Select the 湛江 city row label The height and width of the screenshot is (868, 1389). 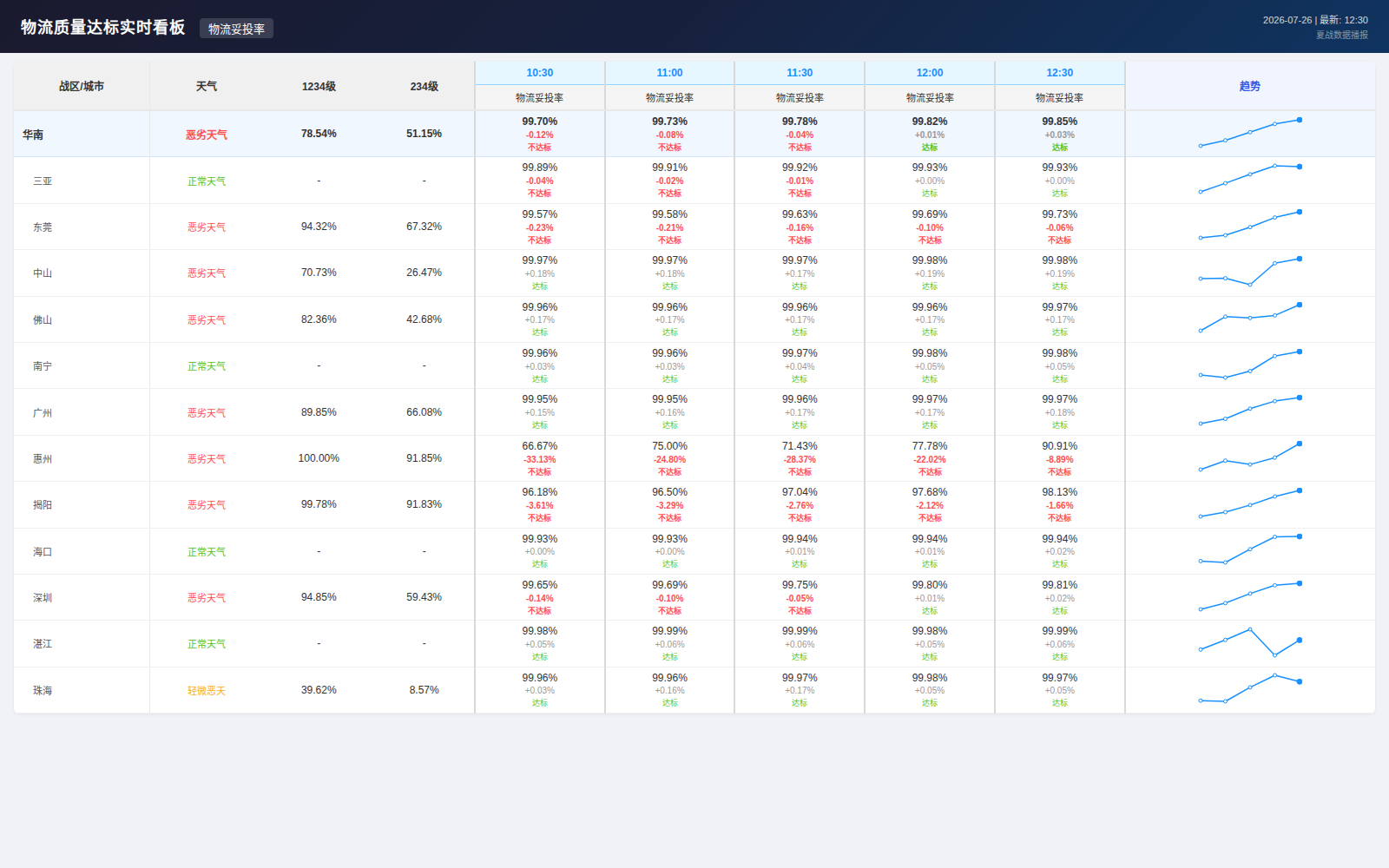click(43, 644)
